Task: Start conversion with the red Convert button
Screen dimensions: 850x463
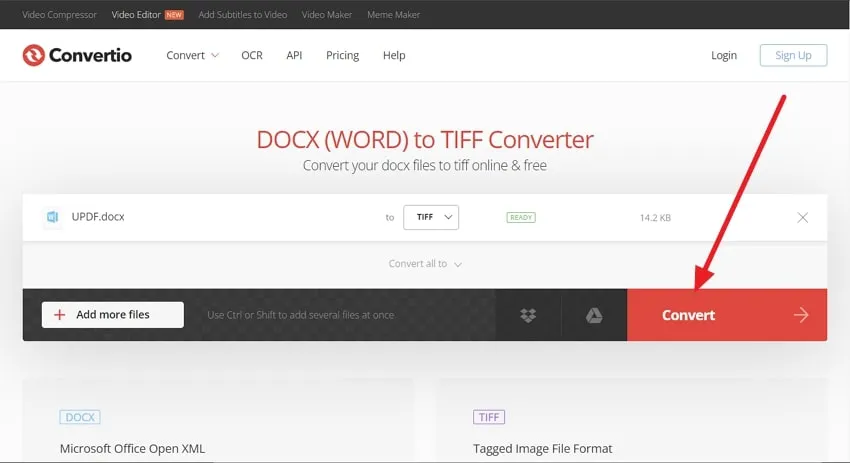Action: pos(727,315)
